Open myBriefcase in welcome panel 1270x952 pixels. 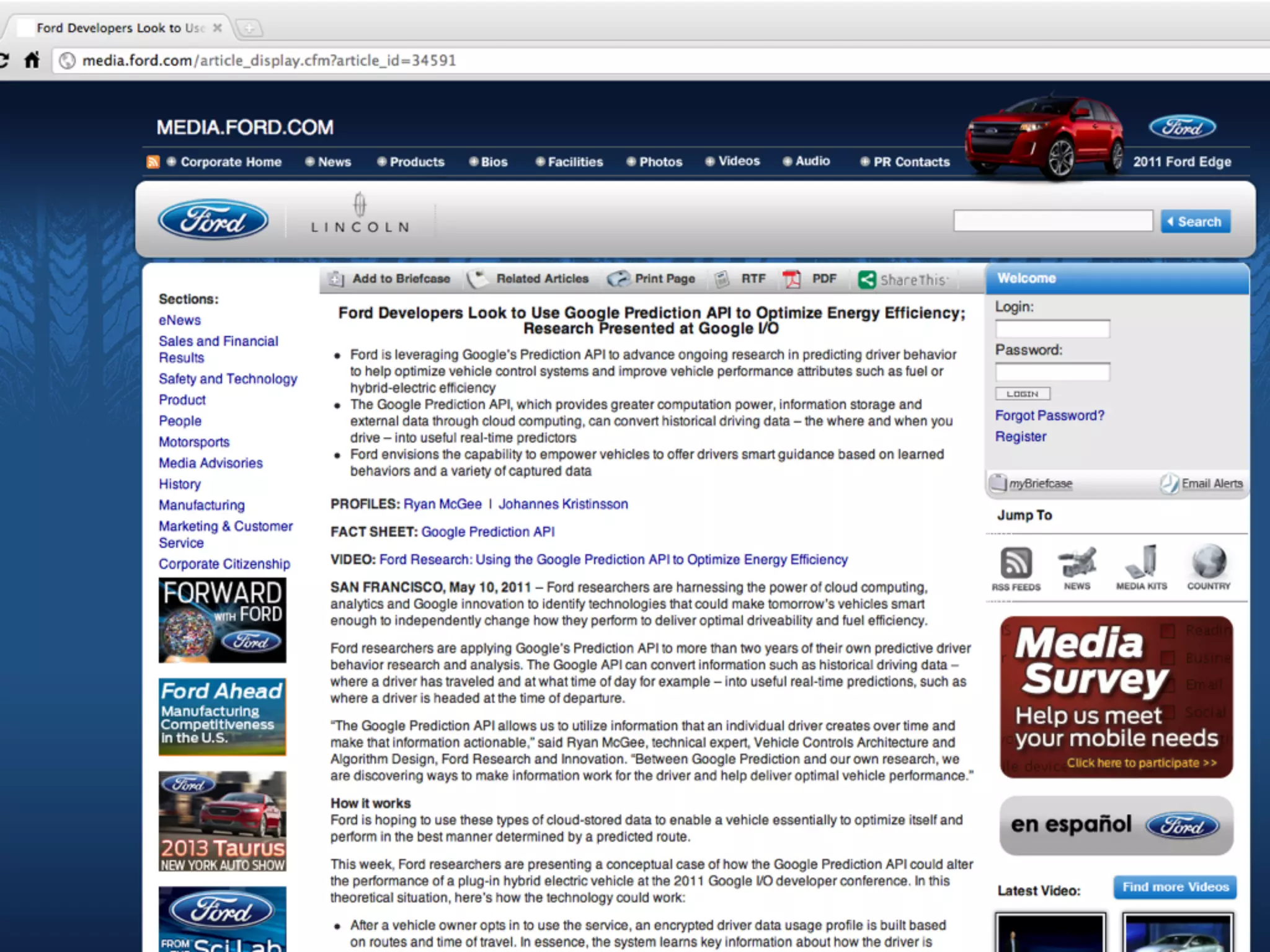pos(1031,483)
